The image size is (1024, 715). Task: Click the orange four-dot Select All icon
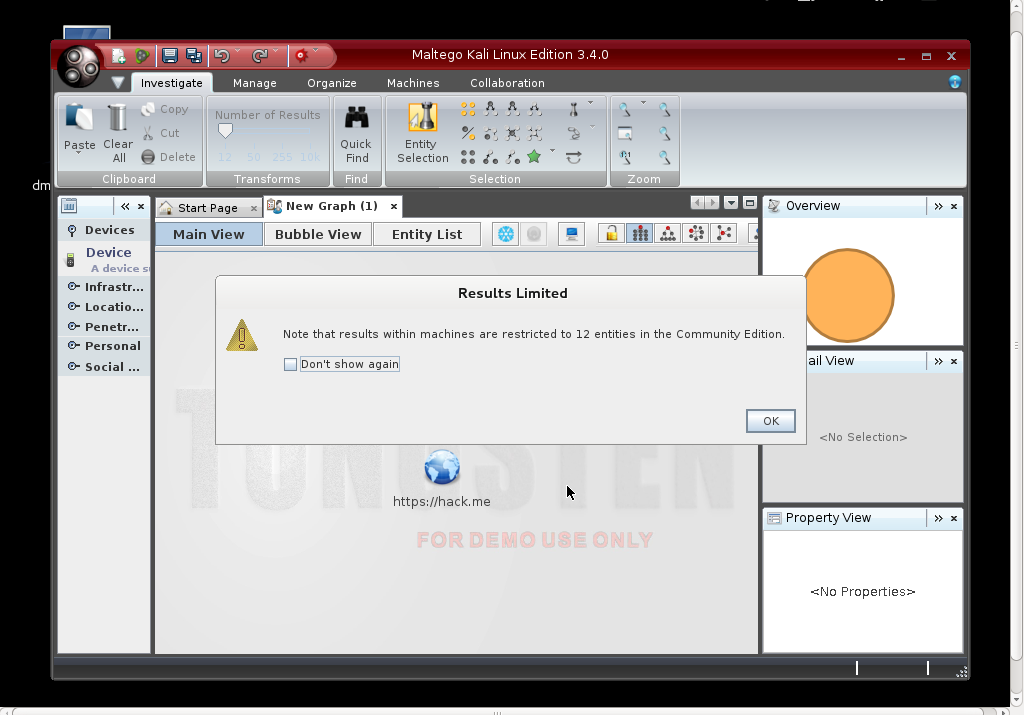(468, 109)
